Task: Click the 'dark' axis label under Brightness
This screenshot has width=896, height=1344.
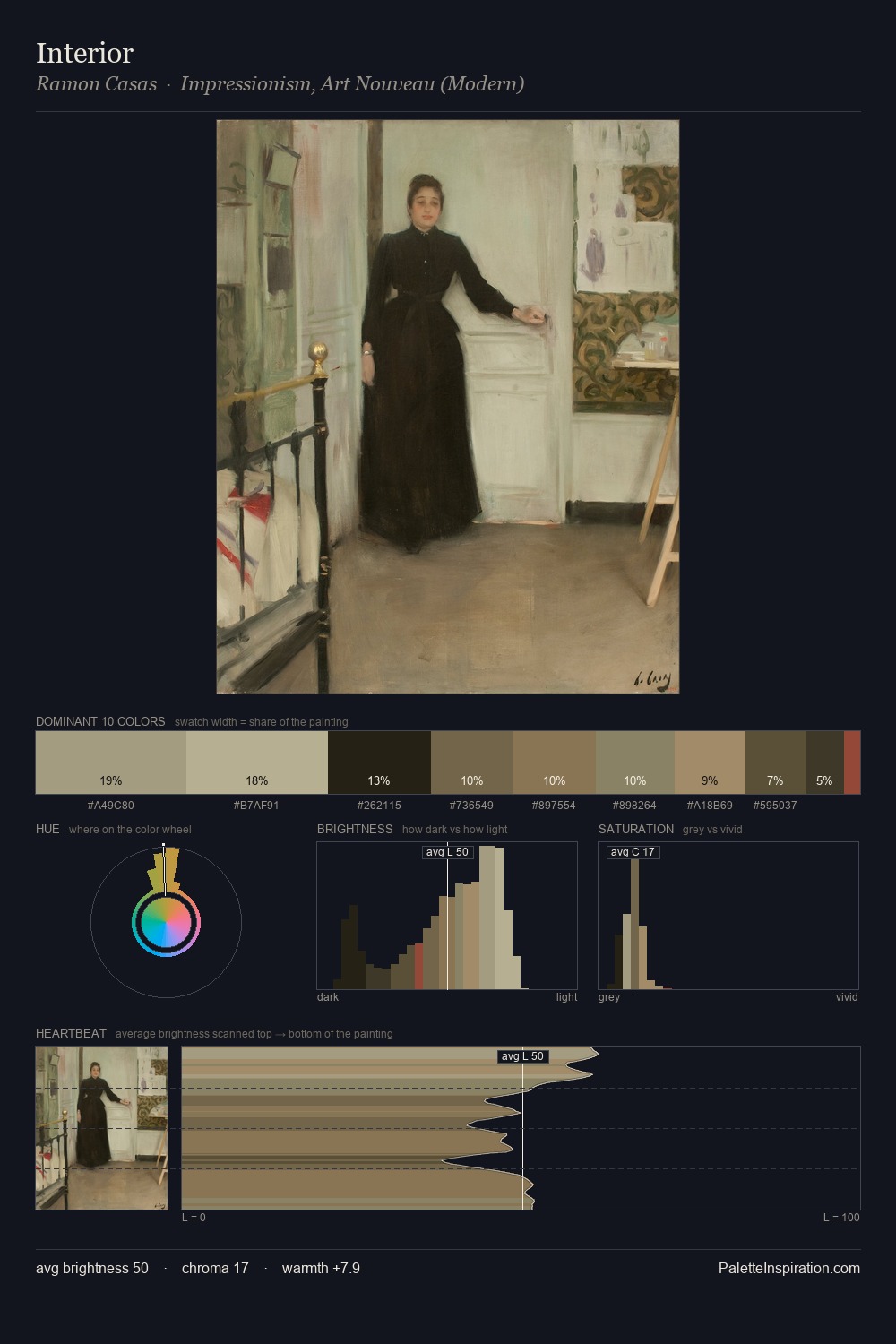Action: 328,996
